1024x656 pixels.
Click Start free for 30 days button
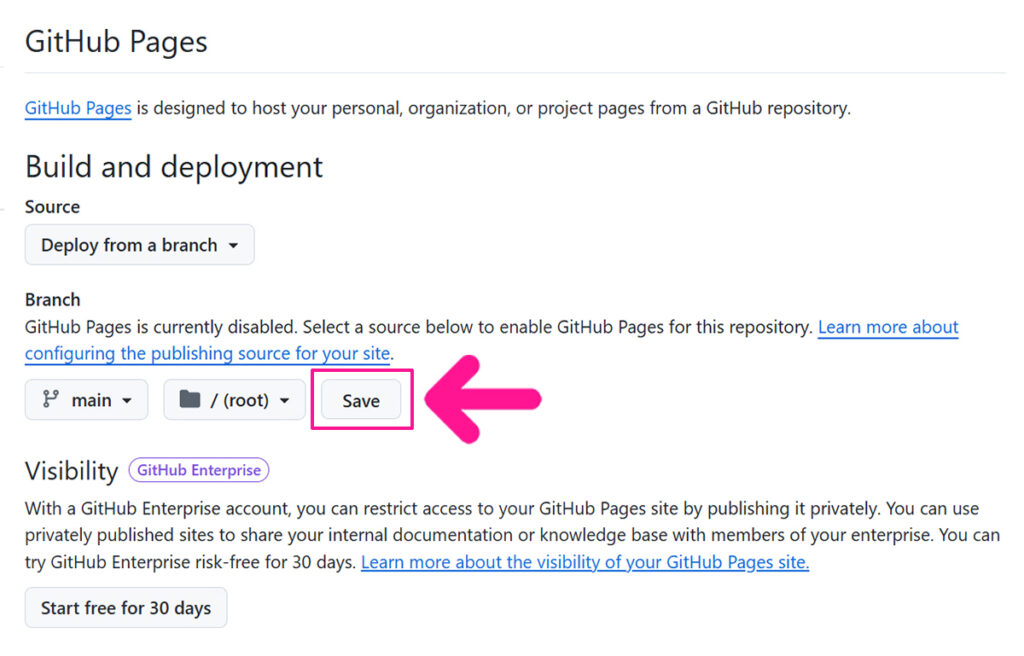(126, 608)
